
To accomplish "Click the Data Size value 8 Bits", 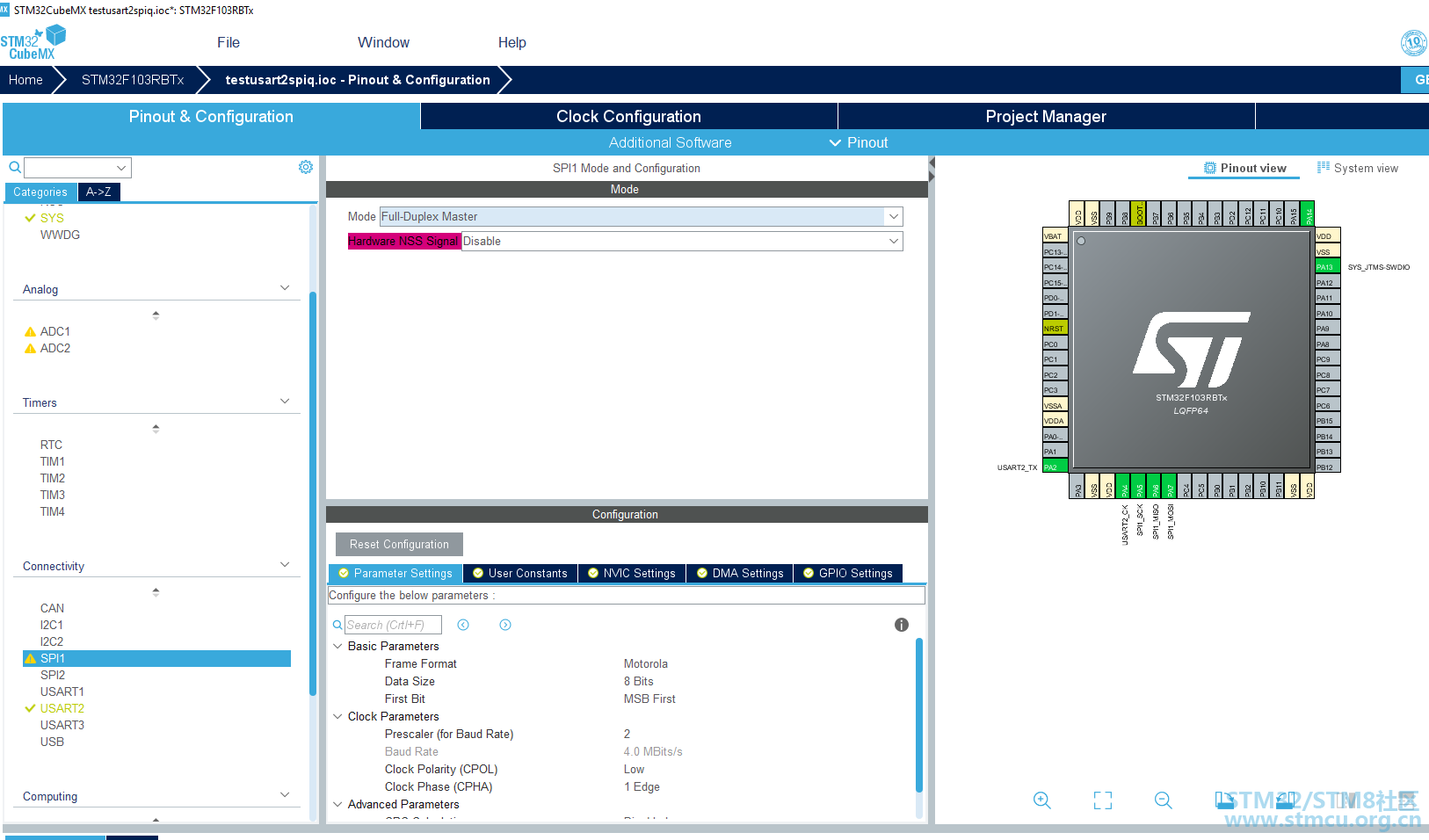I will pos(639,681).
